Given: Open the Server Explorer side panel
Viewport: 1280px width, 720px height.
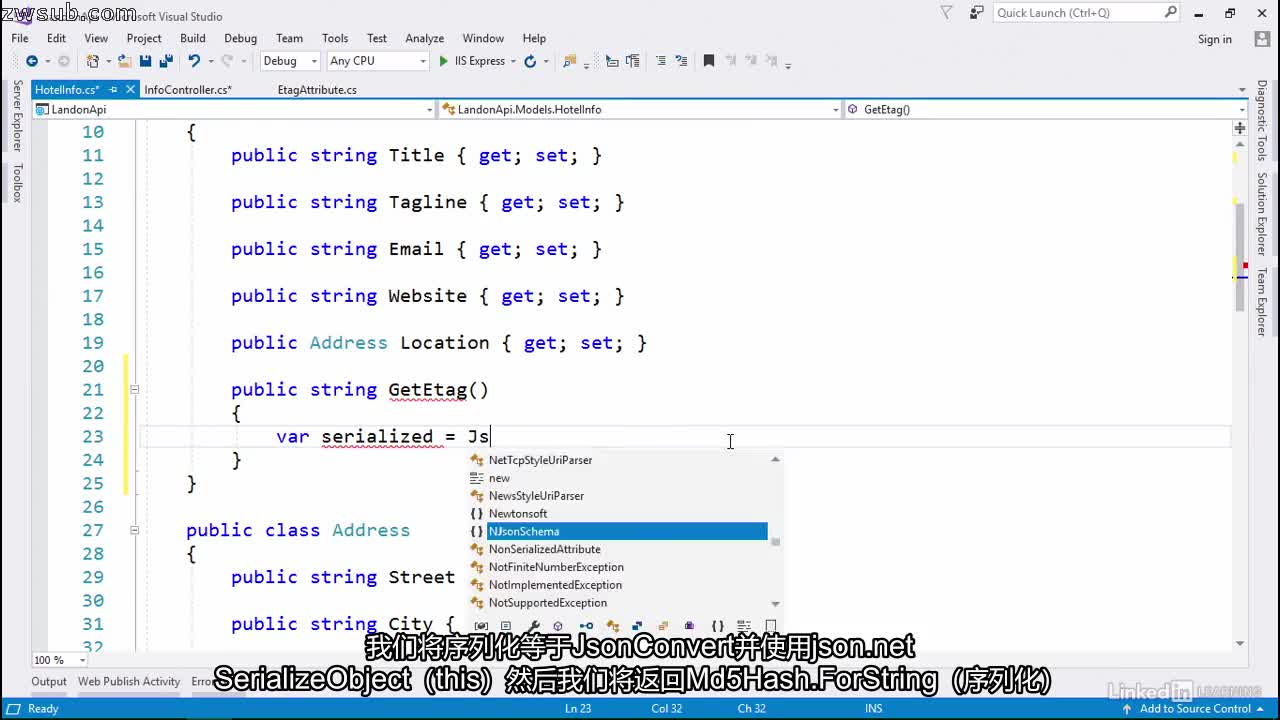Looking at the screenshot, I should [16, 116].
